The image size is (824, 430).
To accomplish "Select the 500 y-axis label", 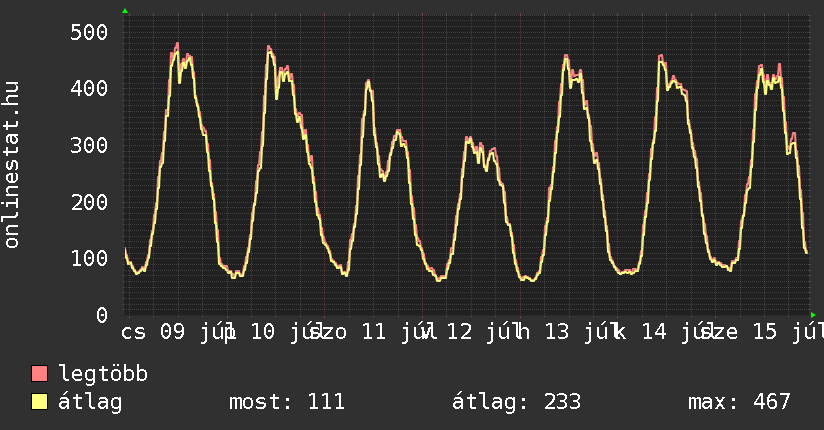I will [89, 32].
